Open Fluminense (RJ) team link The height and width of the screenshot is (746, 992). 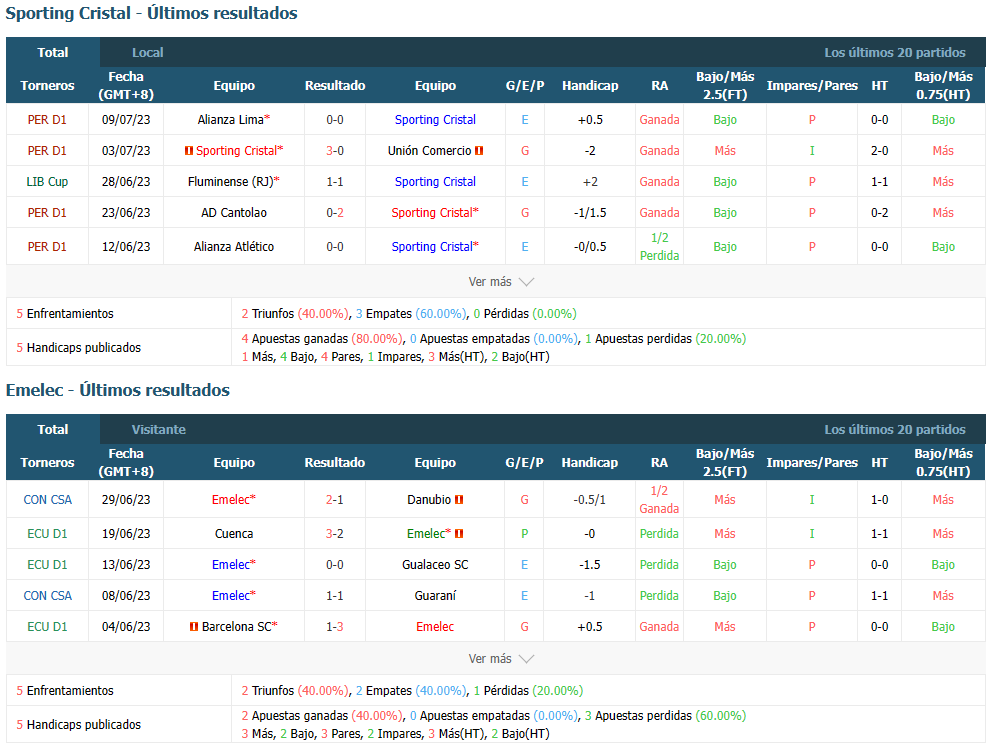pos(230,182)
